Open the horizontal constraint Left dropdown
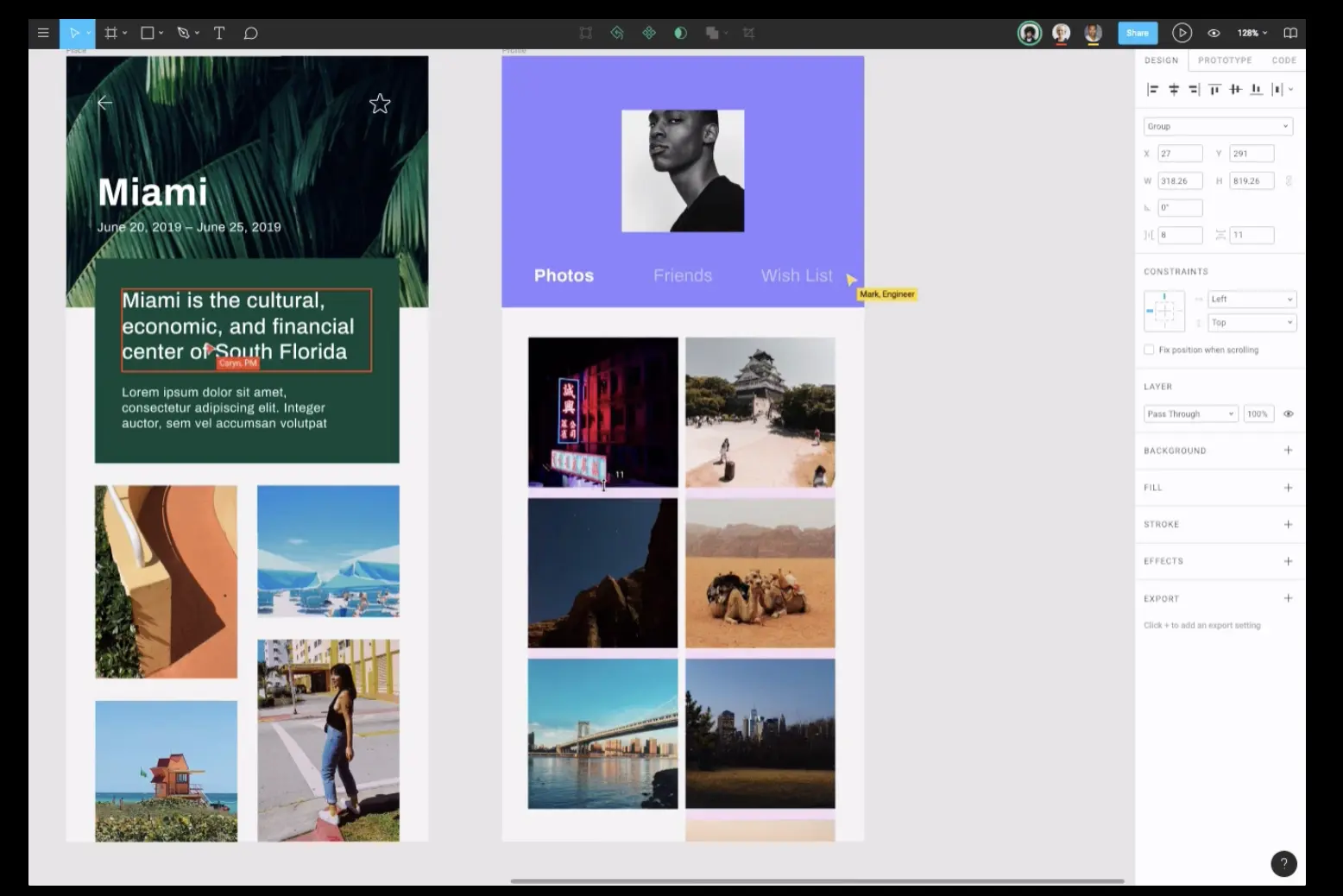Screen dimensions: 1343x896 [x=1252, y=300]
